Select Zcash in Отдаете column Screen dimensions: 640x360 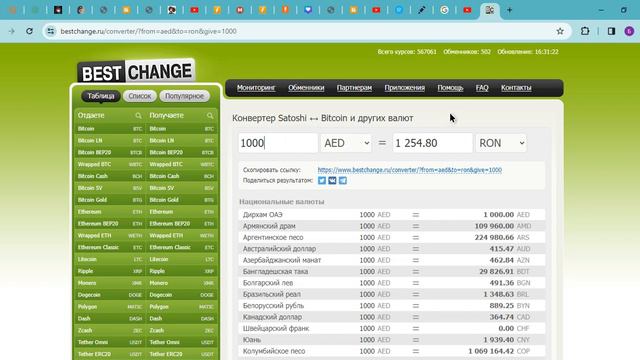point(110,330)
